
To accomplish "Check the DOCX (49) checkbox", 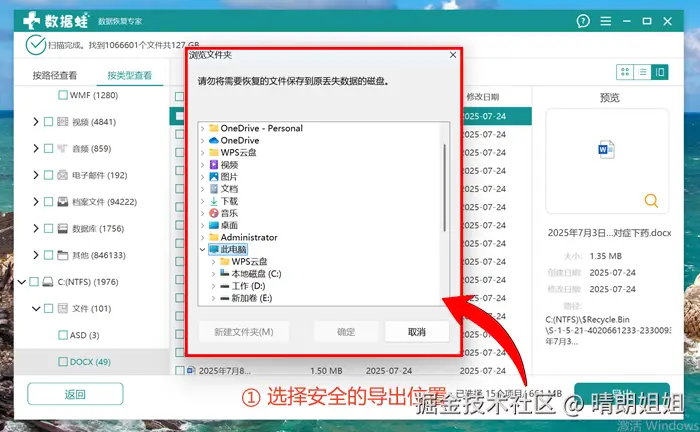I will pos(63,361).
